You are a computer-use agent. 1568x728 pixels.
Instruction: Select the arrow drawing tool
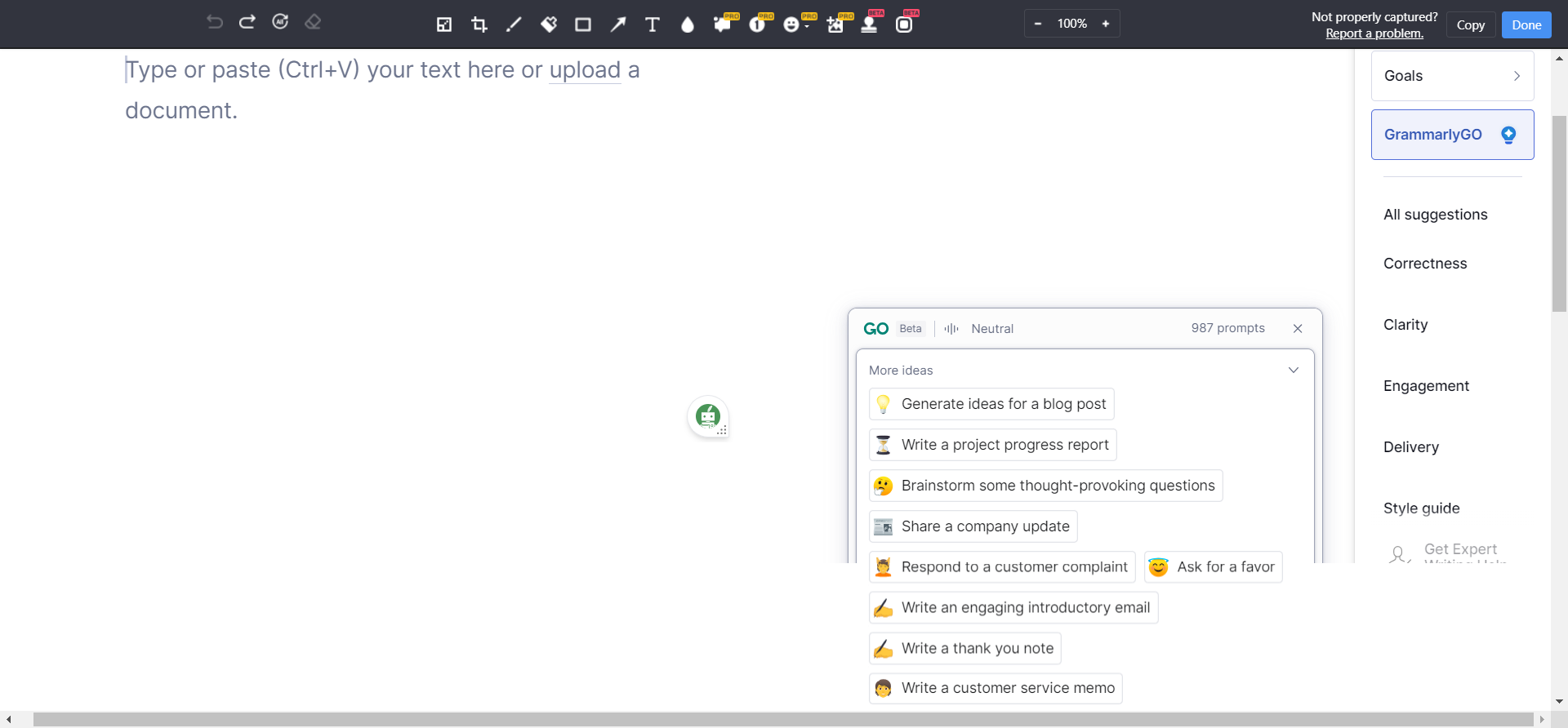tap(618, 24)
